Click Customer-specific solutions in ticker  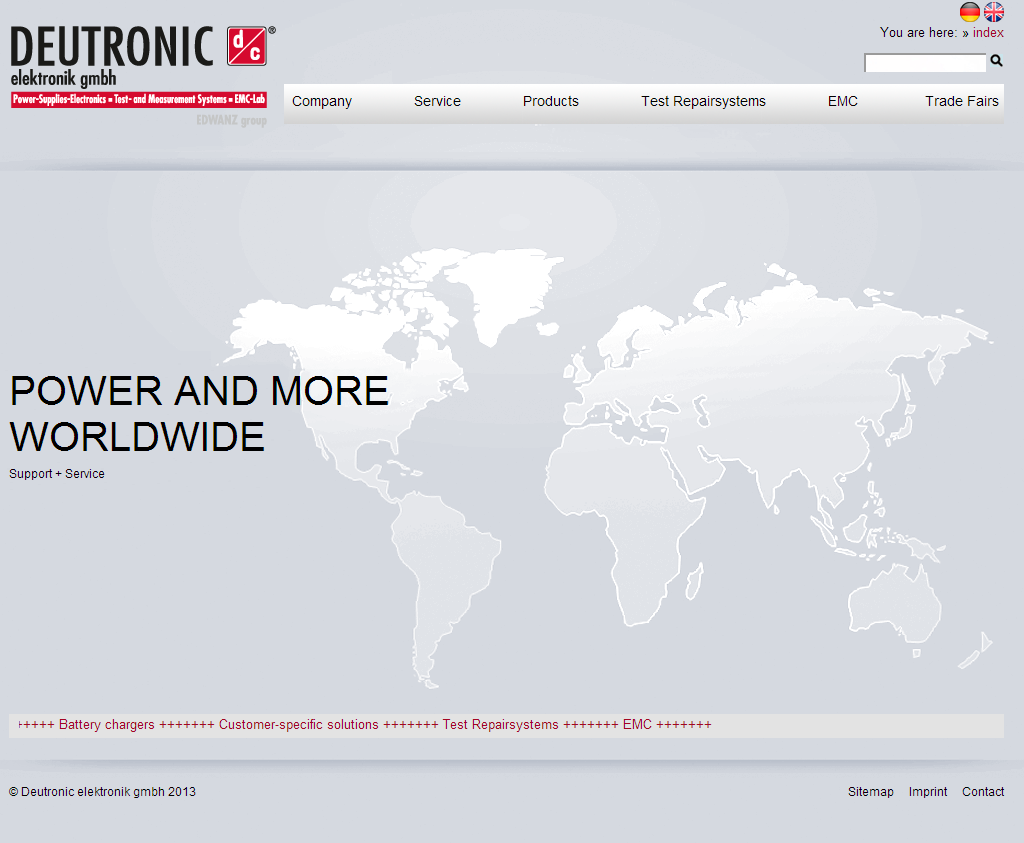coord(298,725)
